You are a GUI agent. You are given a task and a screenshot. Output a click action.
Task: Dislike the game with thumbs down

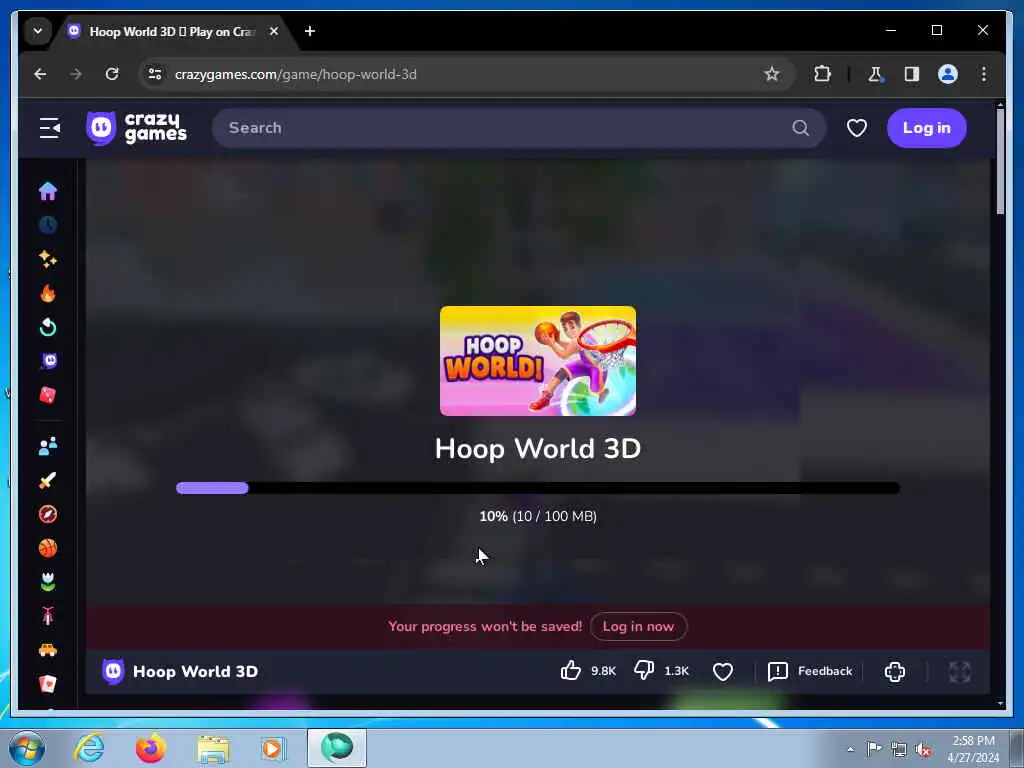coord(644,671)
